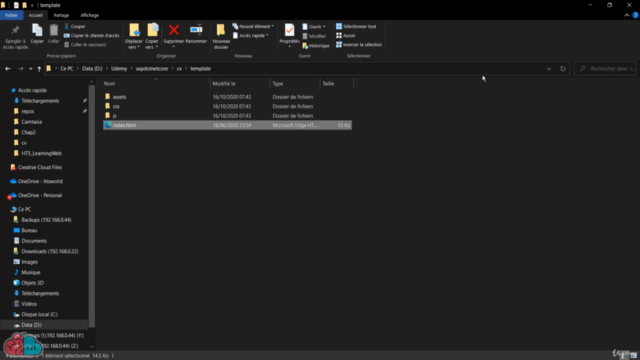Open Creative Cloud Files
640x360 pixels.
[x=40, y=167]
